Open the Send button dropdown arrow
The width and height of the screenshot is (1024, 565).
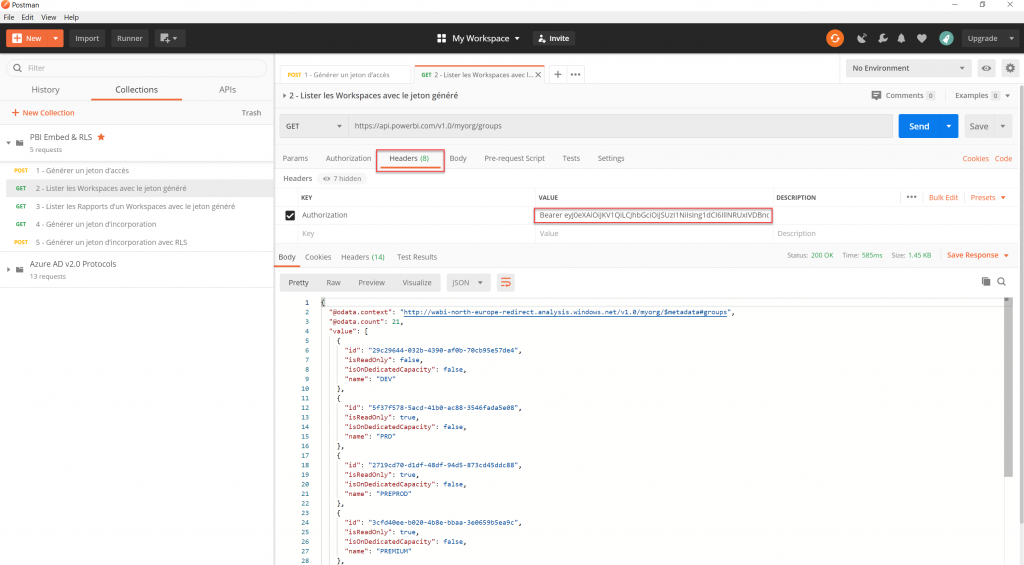pos(949,126)
